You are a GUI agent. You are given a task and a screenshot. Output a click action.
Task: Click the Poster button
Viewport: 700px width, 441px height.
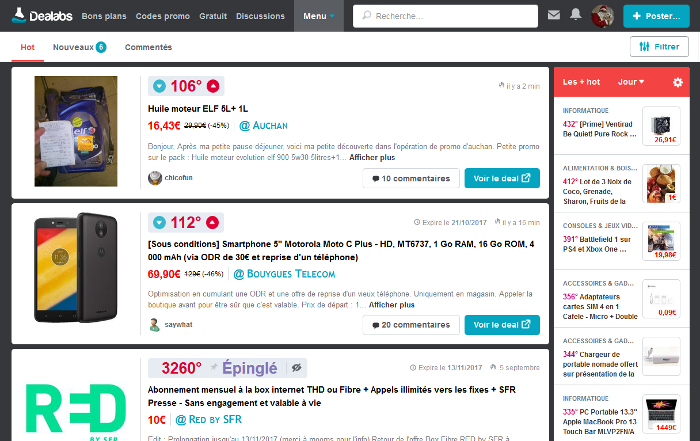(x=656, y=16)
